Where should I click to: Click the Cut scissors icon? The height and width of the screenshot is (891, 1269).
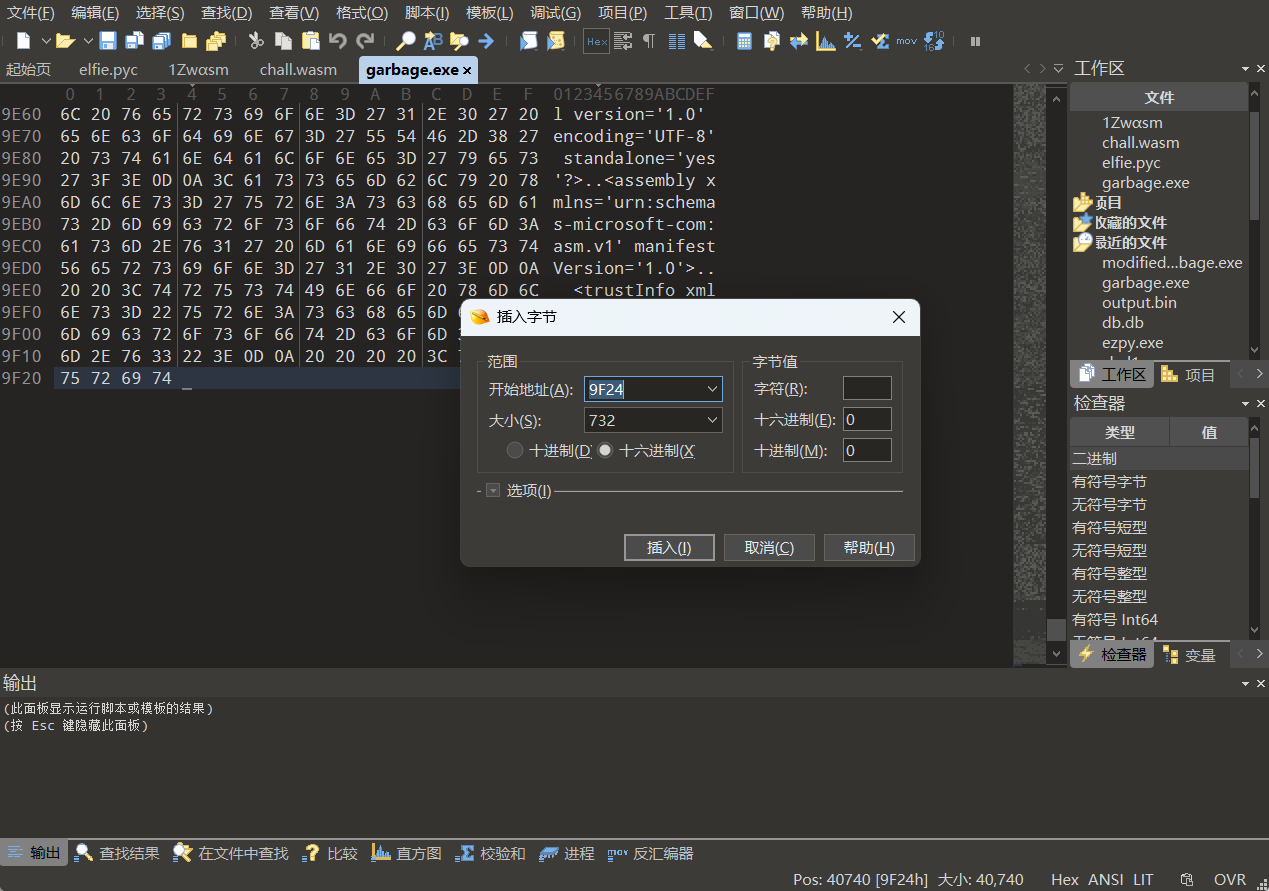click(x=256, y=41)
